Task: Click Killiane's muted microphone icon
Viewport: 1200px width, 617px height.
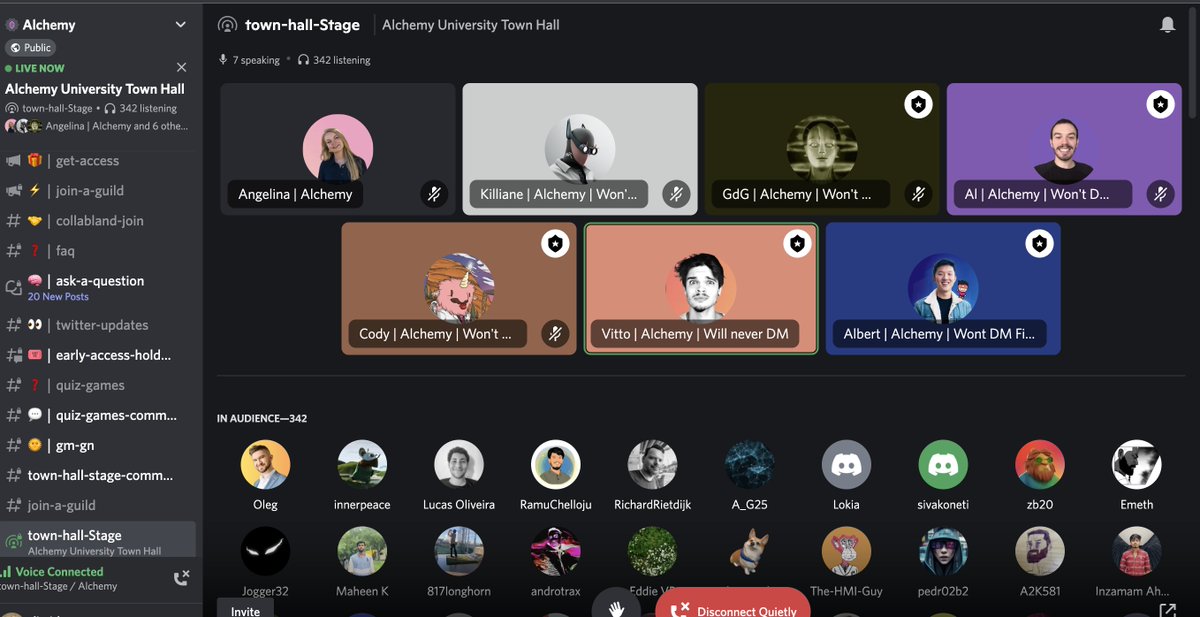Action: [676, 194]
